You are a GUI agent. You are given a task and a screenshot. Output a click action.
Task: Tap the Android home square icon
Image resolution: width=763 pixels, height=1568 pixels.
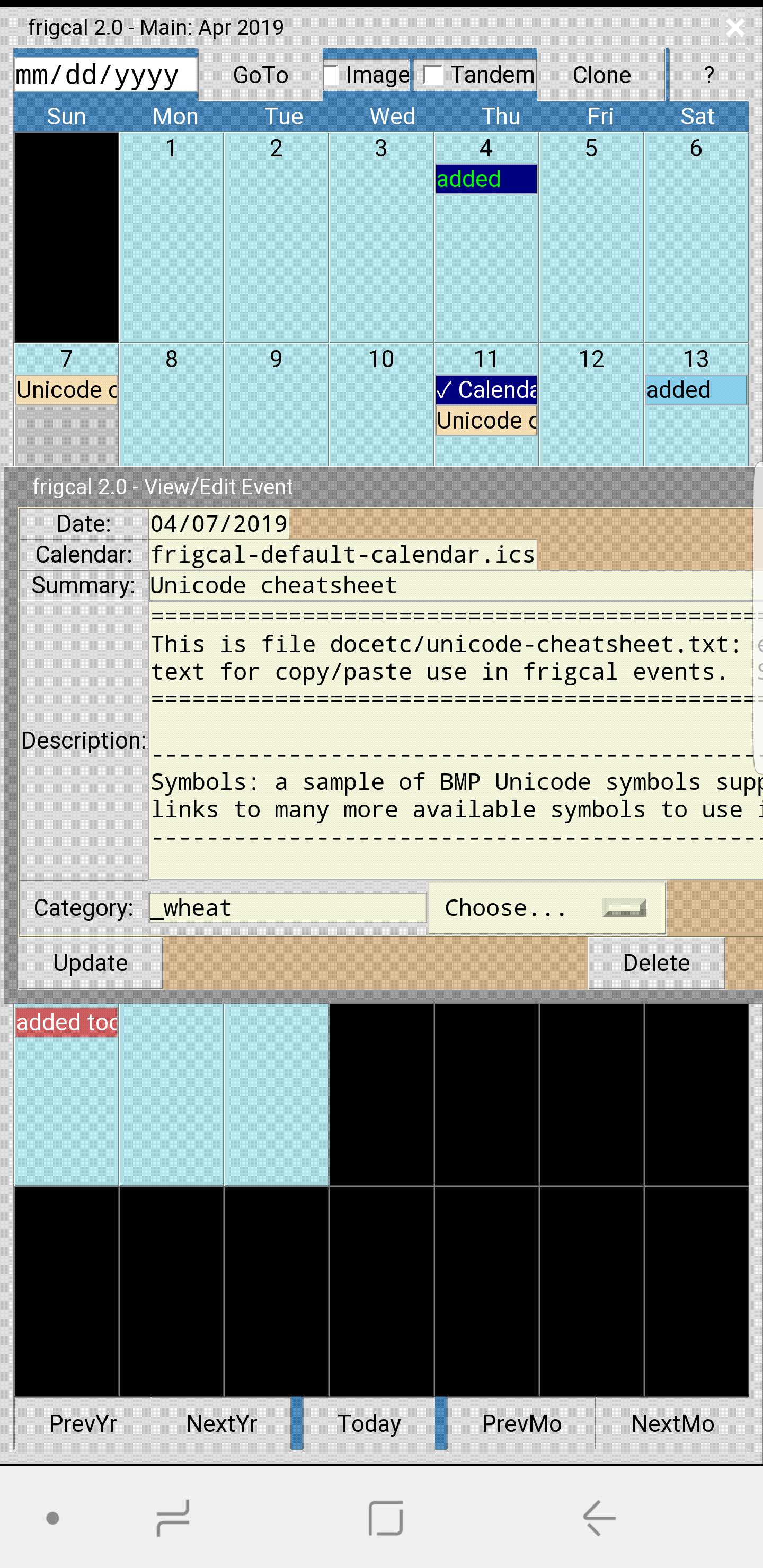[385, 1518]
